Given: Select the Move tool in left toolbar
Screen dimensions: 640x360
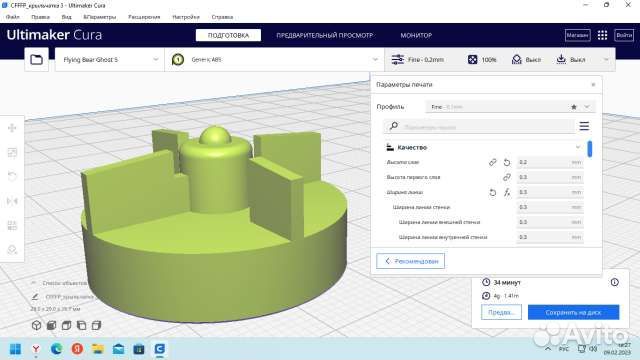Looking at the screenshot, I should (x=12, y=128).
